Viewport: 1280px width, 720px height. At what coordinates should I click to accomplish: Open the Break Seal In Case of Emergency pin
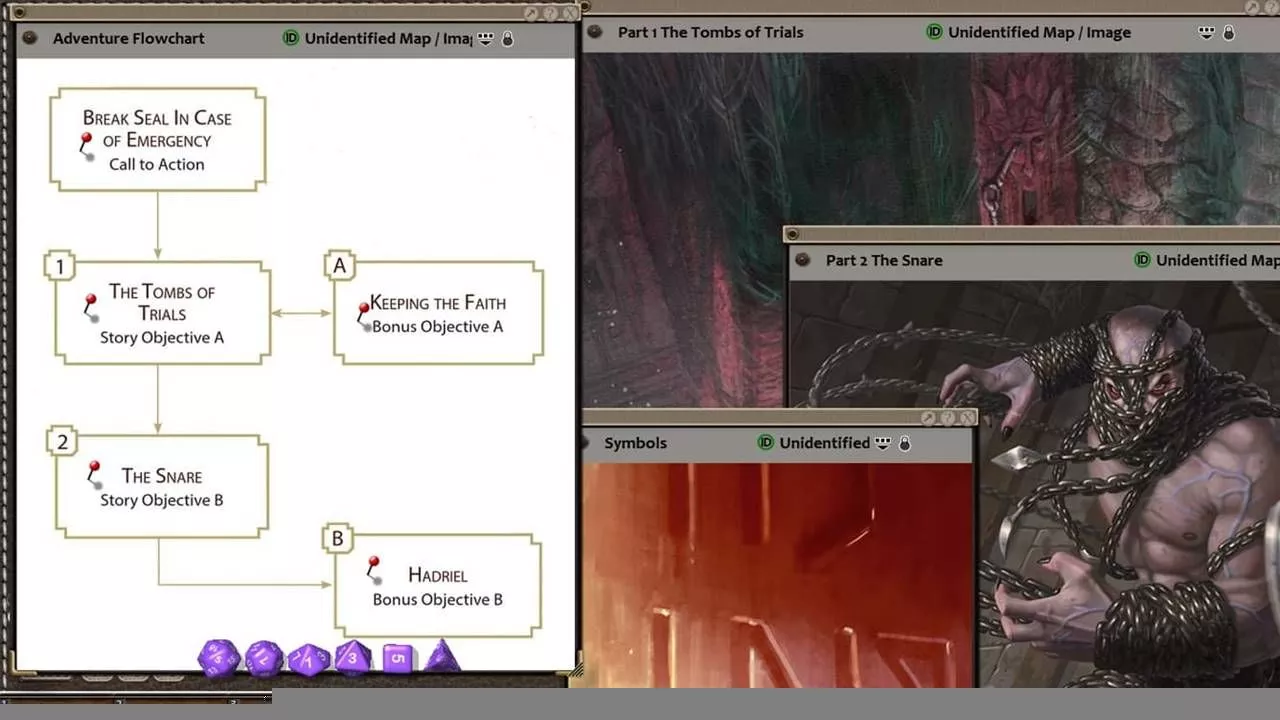click(86, 146)
